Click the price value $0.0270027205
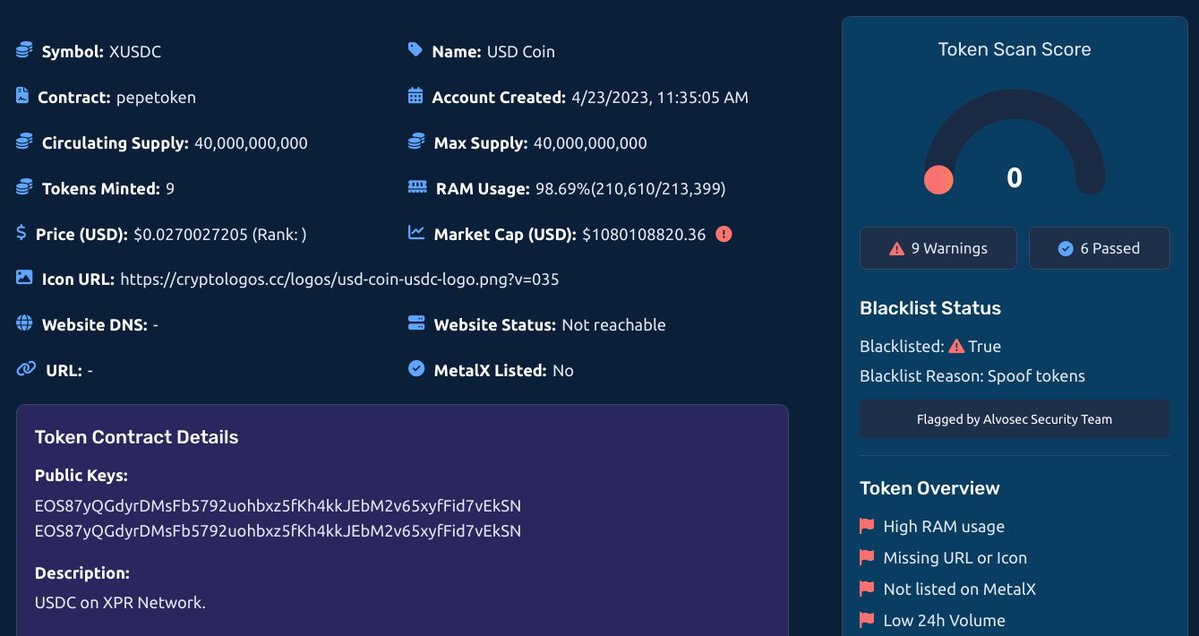 click(190, 235)
